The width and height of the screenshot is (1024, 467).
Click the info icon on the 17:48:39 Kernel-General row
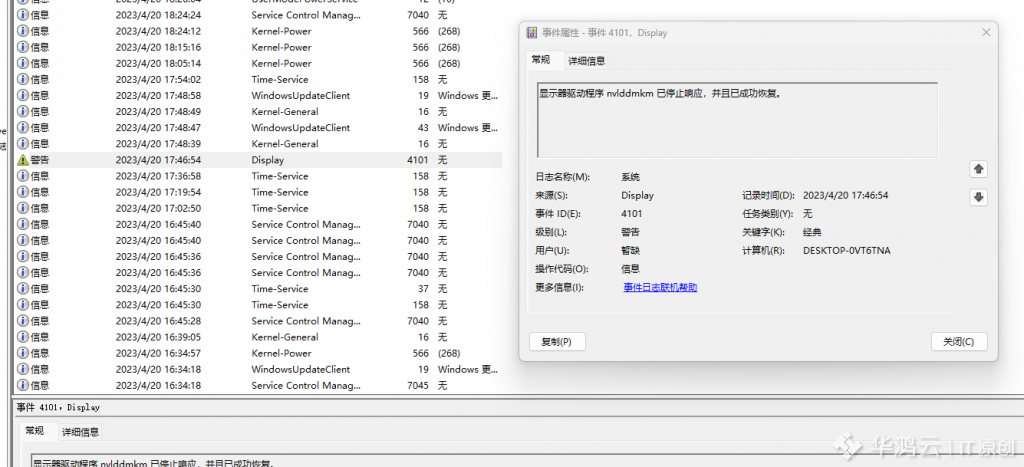click(x=23, y=144)
